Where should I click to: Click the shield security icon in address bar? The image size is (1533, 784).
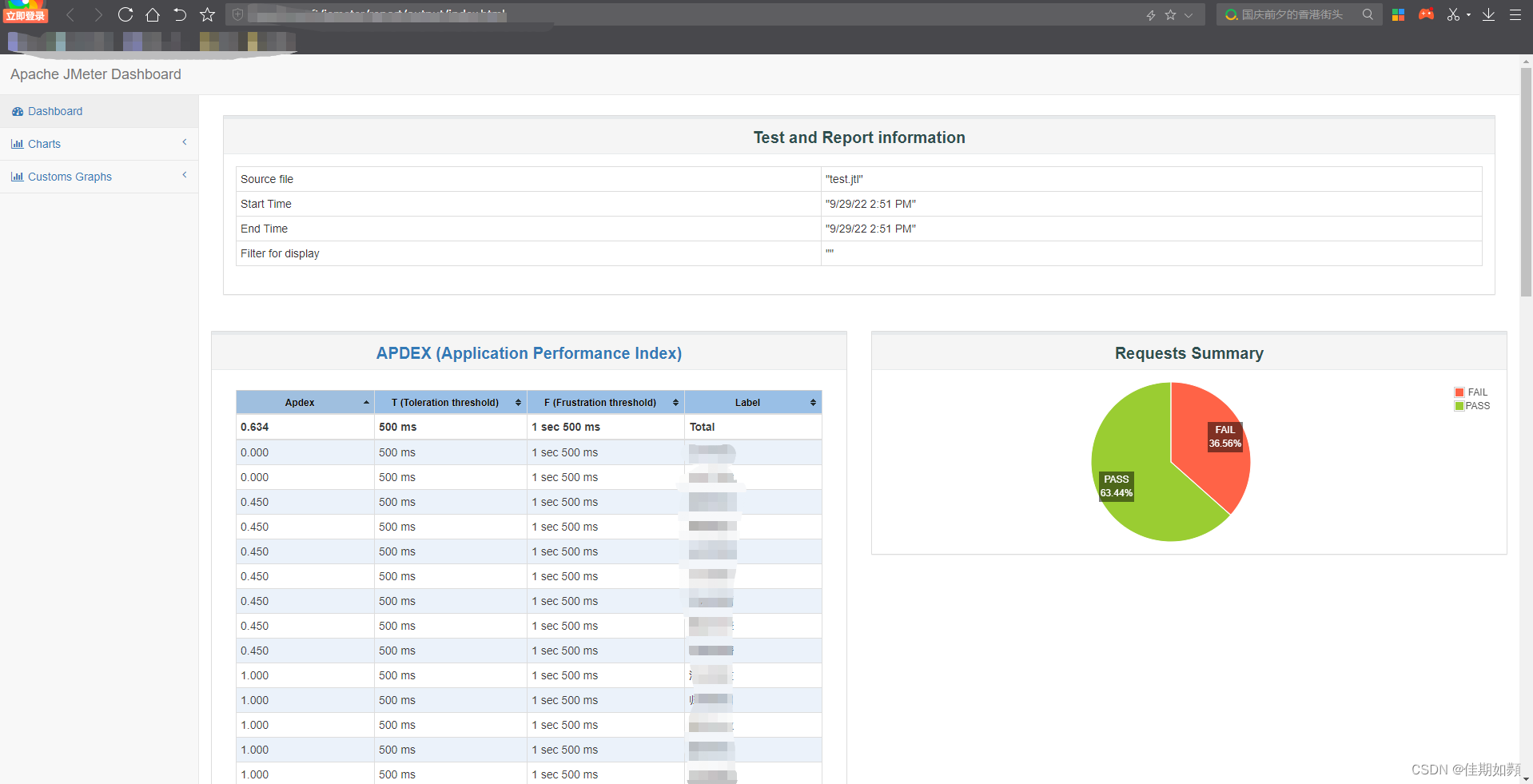click(237, 14)
